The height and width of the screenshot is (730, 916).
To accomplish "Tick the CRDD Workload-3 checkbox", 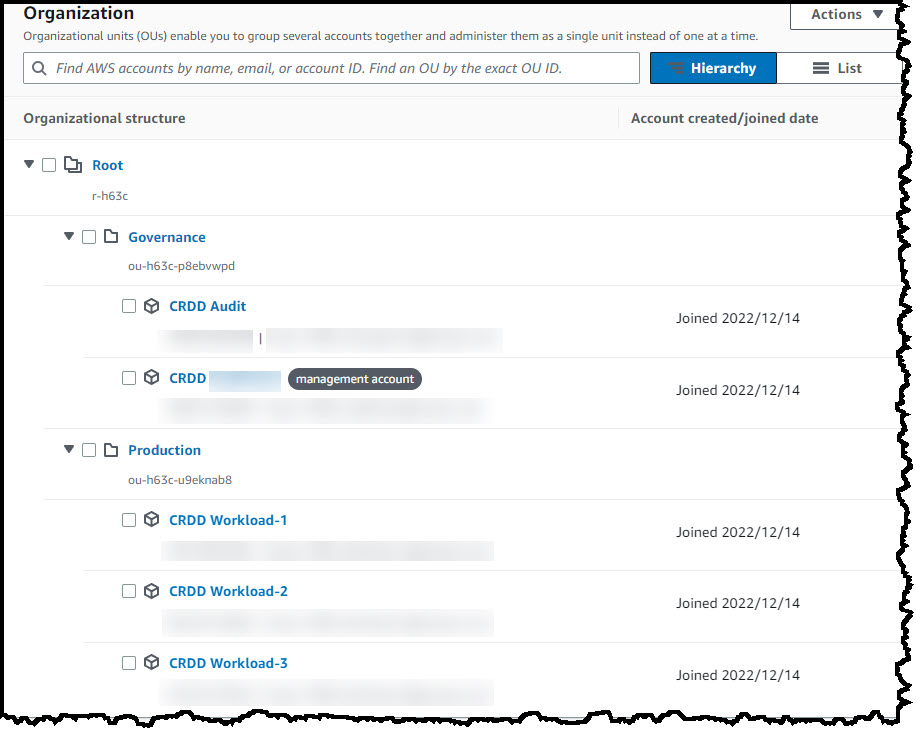I will pos(129,663).
